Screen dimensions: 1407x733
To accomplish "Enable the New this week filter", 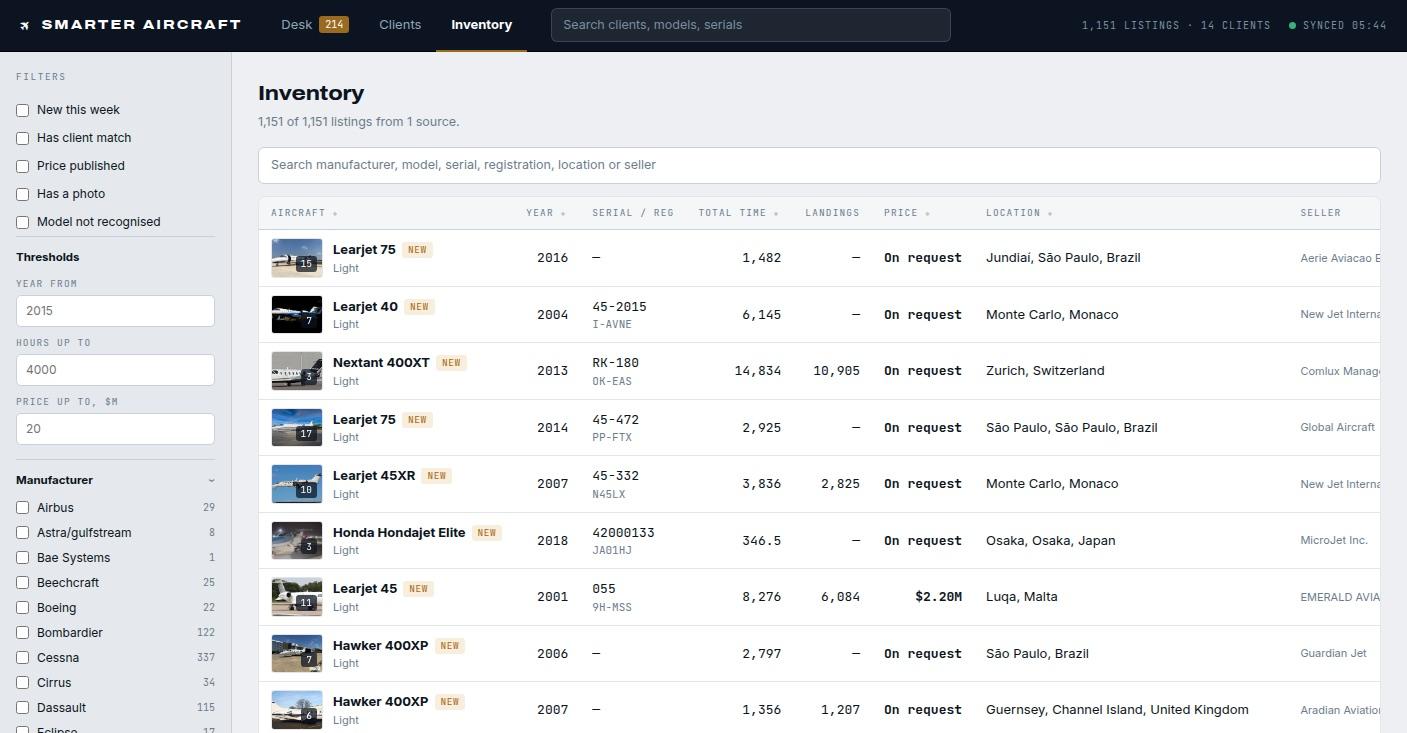I will click(22, 110).
